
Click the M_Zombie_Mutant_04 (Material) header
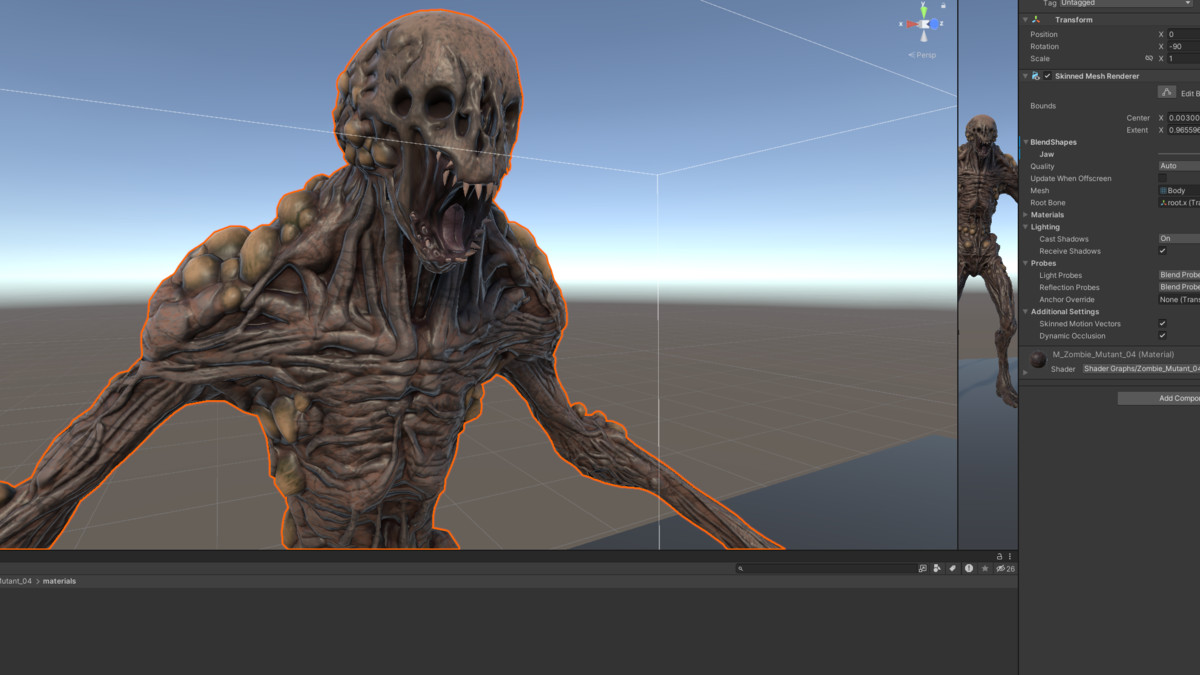point(1113,355)
